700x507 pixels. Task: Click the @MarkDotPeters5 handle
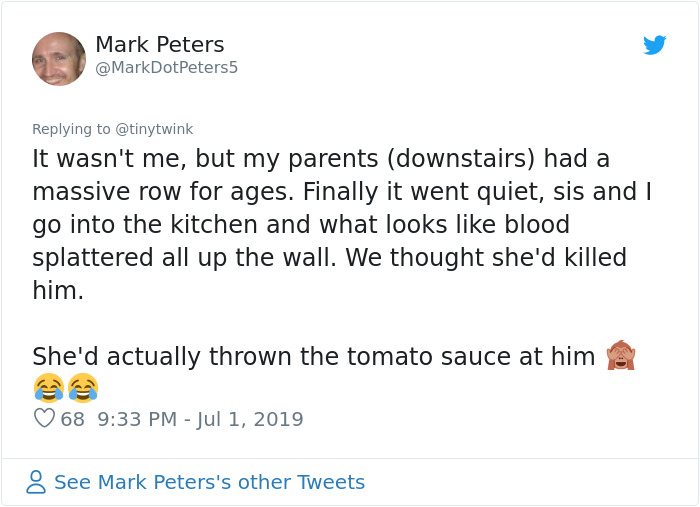pos(167,68)
